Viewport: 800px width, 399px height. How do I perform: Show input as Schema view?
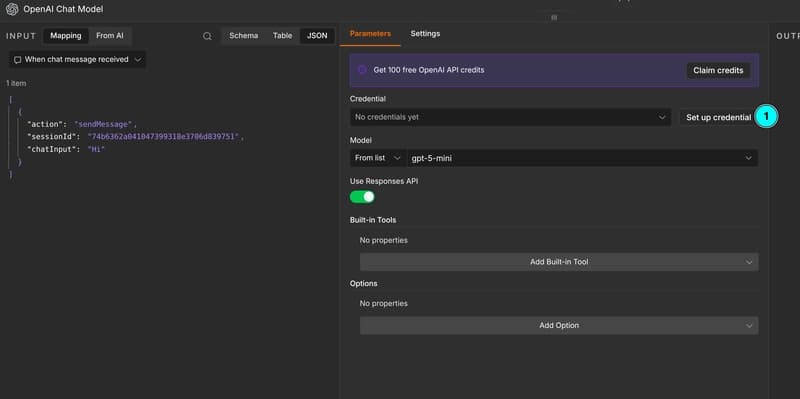[x=244, y=36]
